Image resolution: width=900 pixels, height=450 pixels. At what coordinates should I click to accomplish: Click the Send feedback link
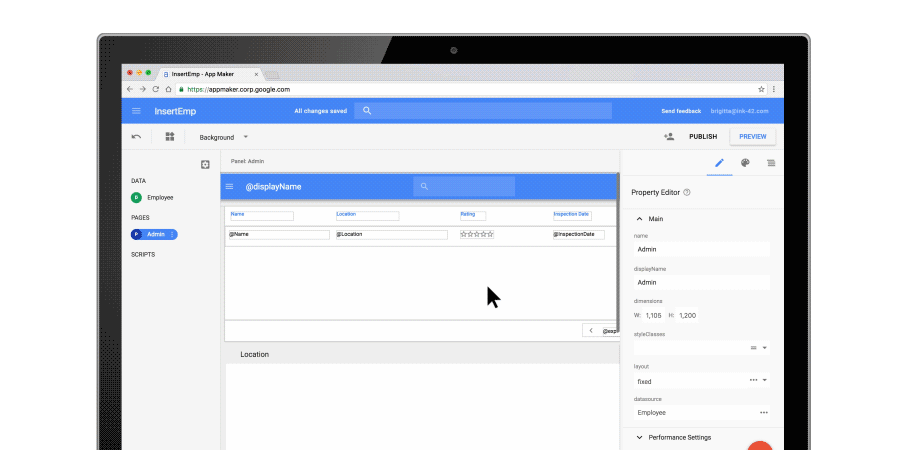click(681, 111)
